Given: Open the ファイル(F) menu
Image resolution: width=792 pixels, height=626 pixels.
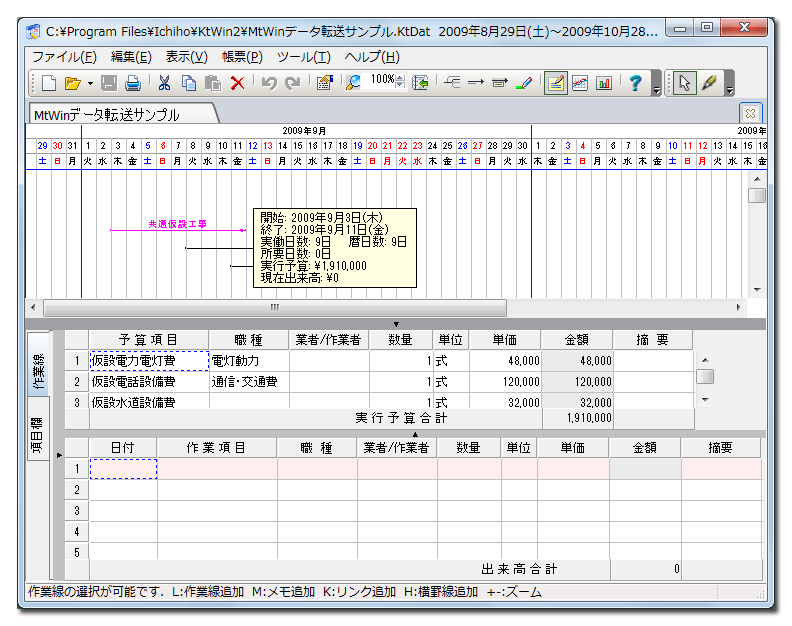Looking at the screenshot, I should [64, 57].
